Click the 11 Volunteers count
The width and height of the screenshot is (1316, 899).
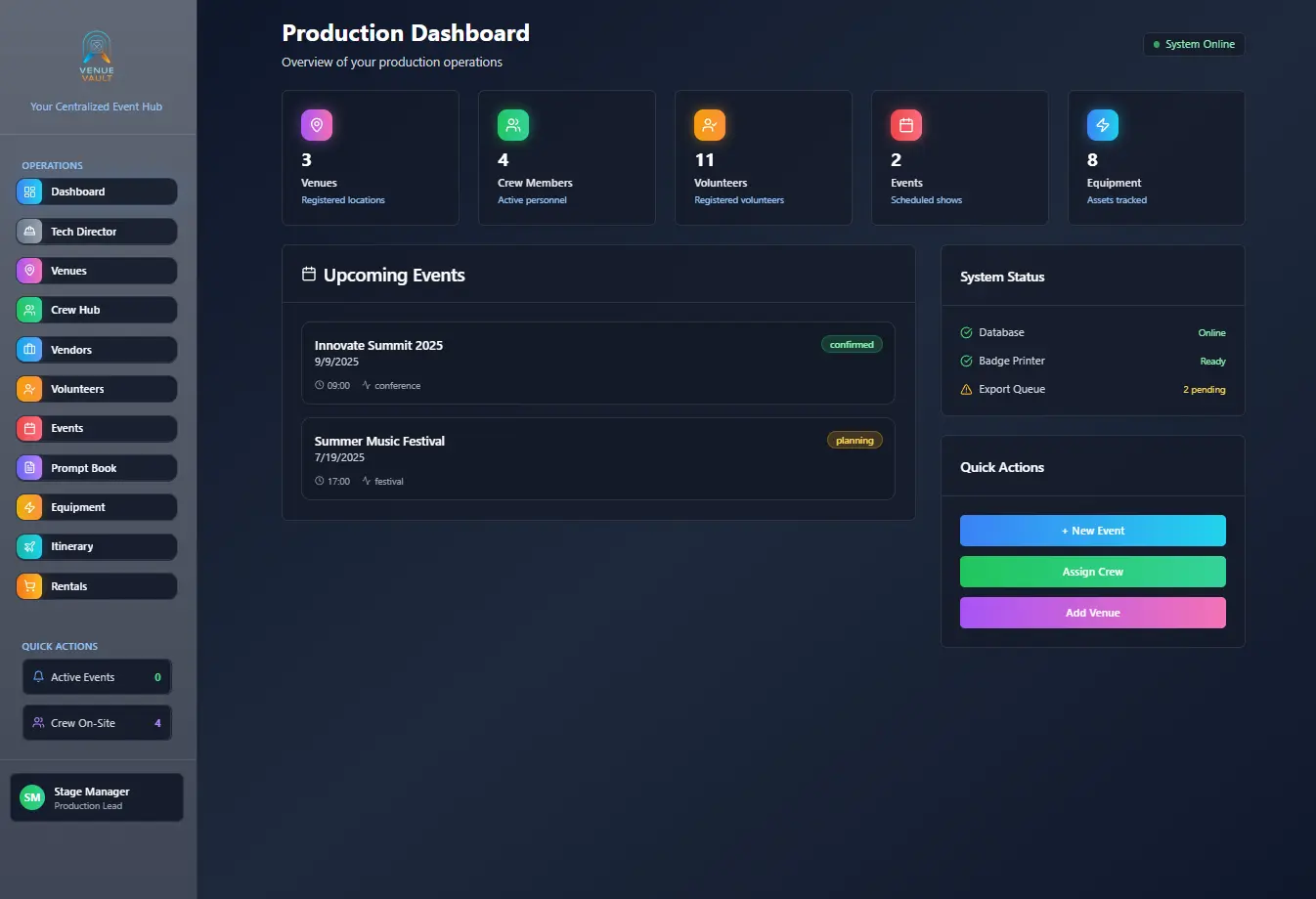tap(705, 159)
